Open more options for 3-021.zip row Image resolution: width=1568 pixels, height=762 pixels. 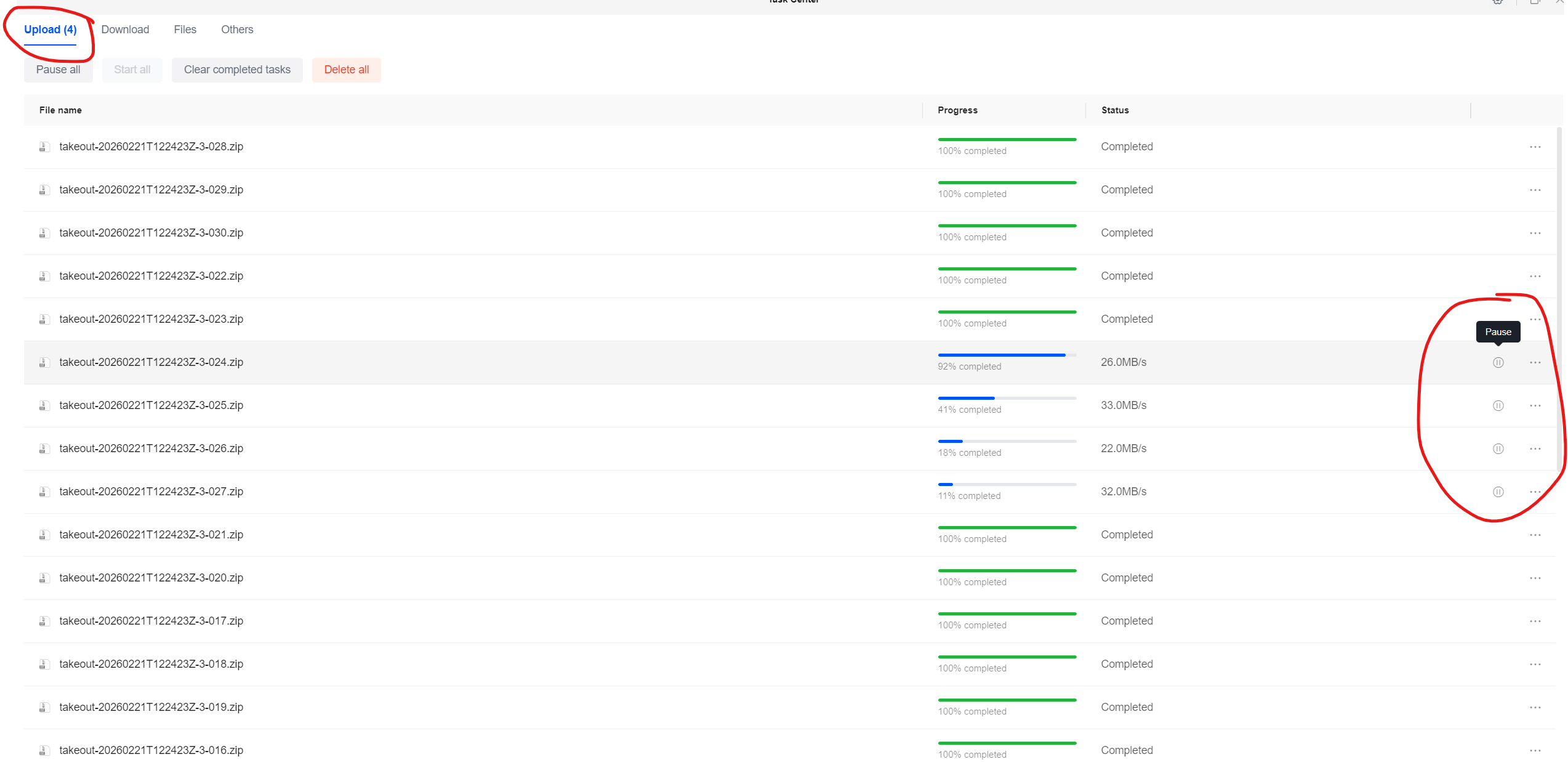pyautogui.click(x=1535, y=535)
